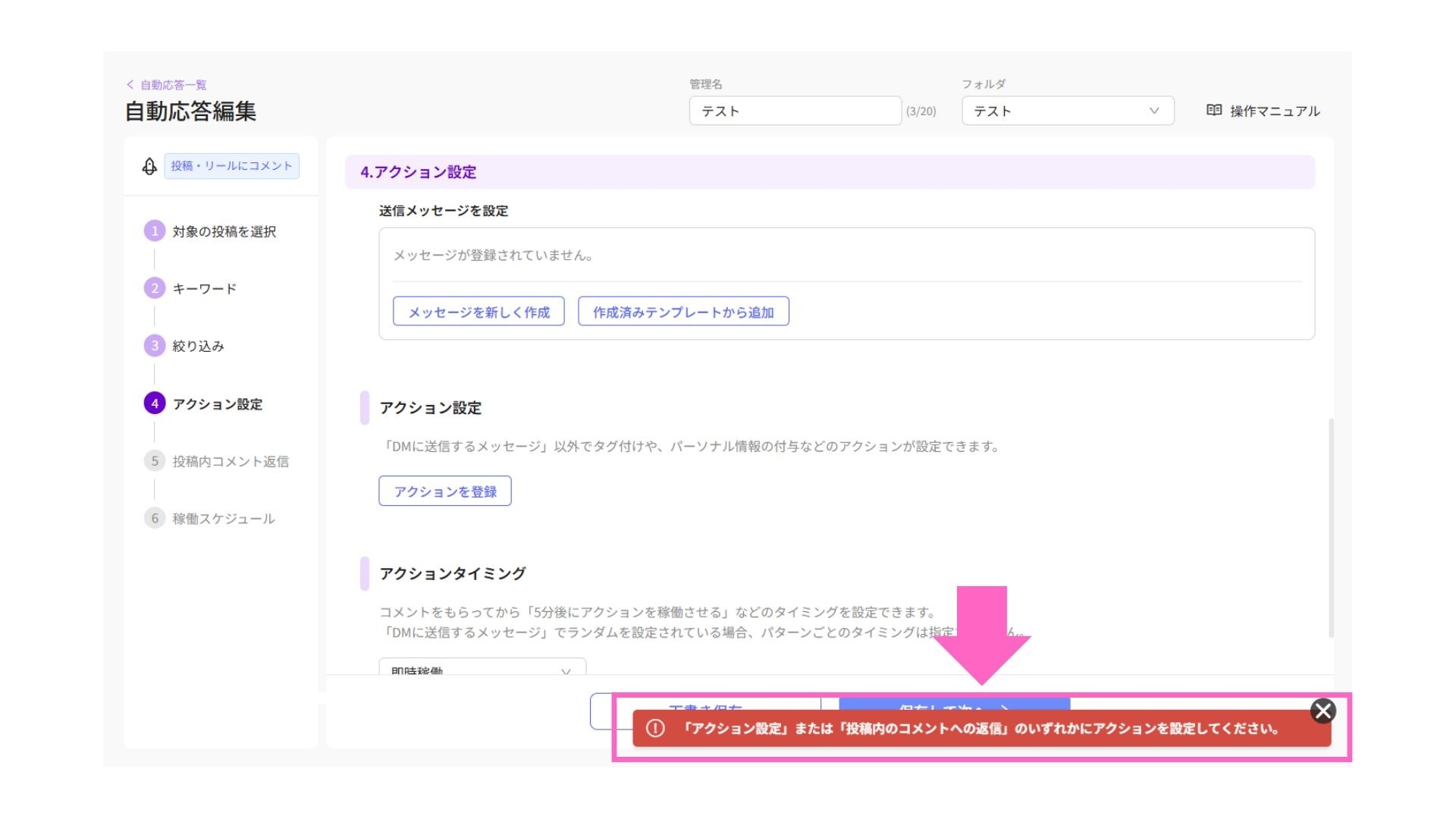Image resolution: width=1456 pixels, height=819 pixels.
Task: Click the vertical scrollbar of settings panel
Action: tap(1331, 527)
